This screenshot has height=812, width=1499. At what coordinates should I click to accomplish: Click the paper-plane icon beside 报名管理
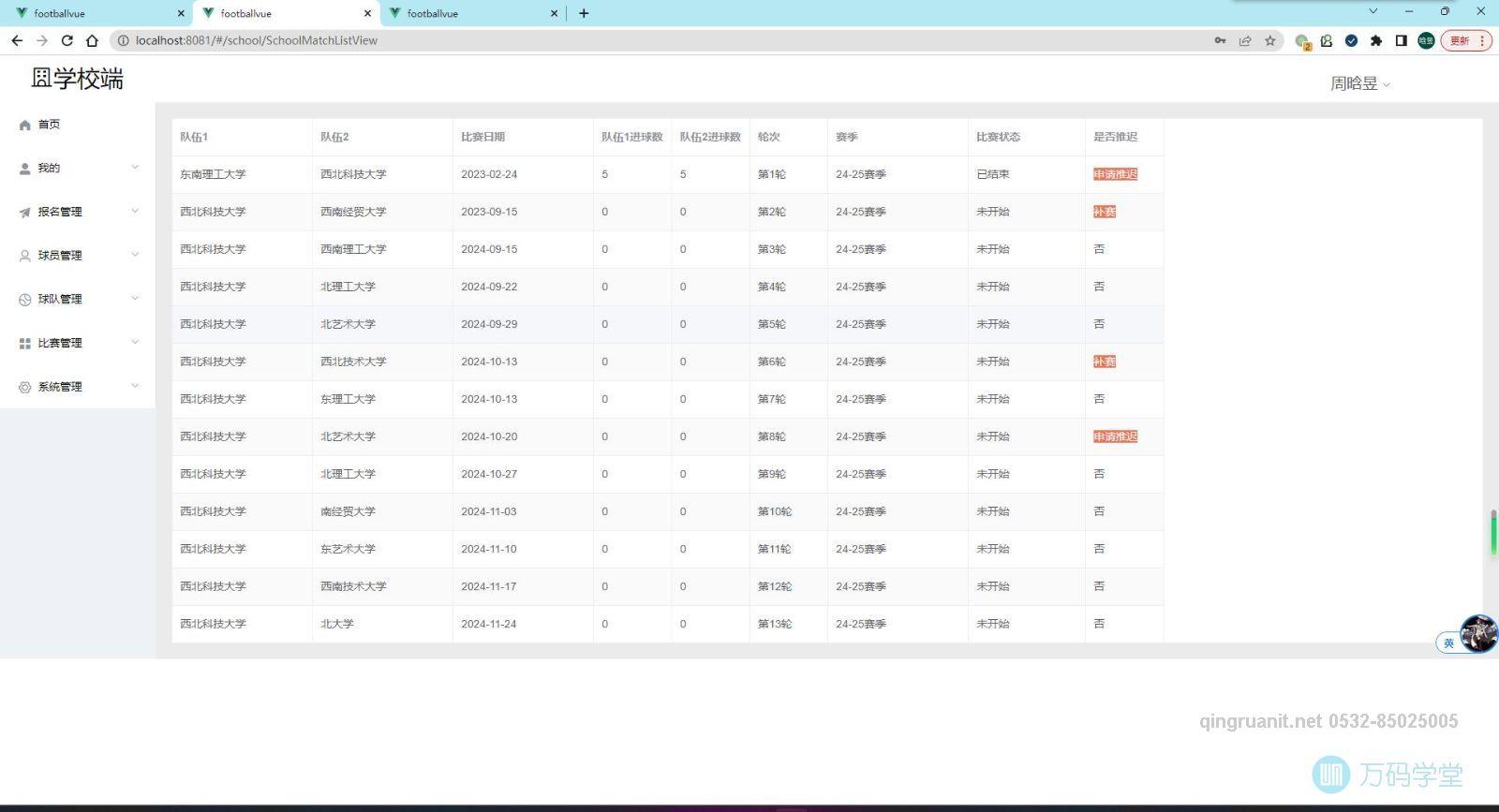(x=25, y=212)
